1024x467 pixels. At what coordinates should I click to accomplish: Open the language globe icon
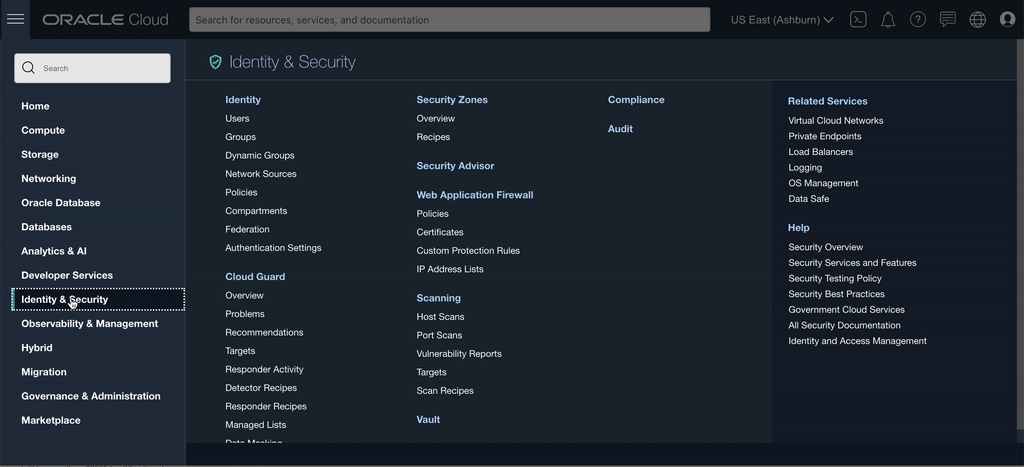pos(978,20)
